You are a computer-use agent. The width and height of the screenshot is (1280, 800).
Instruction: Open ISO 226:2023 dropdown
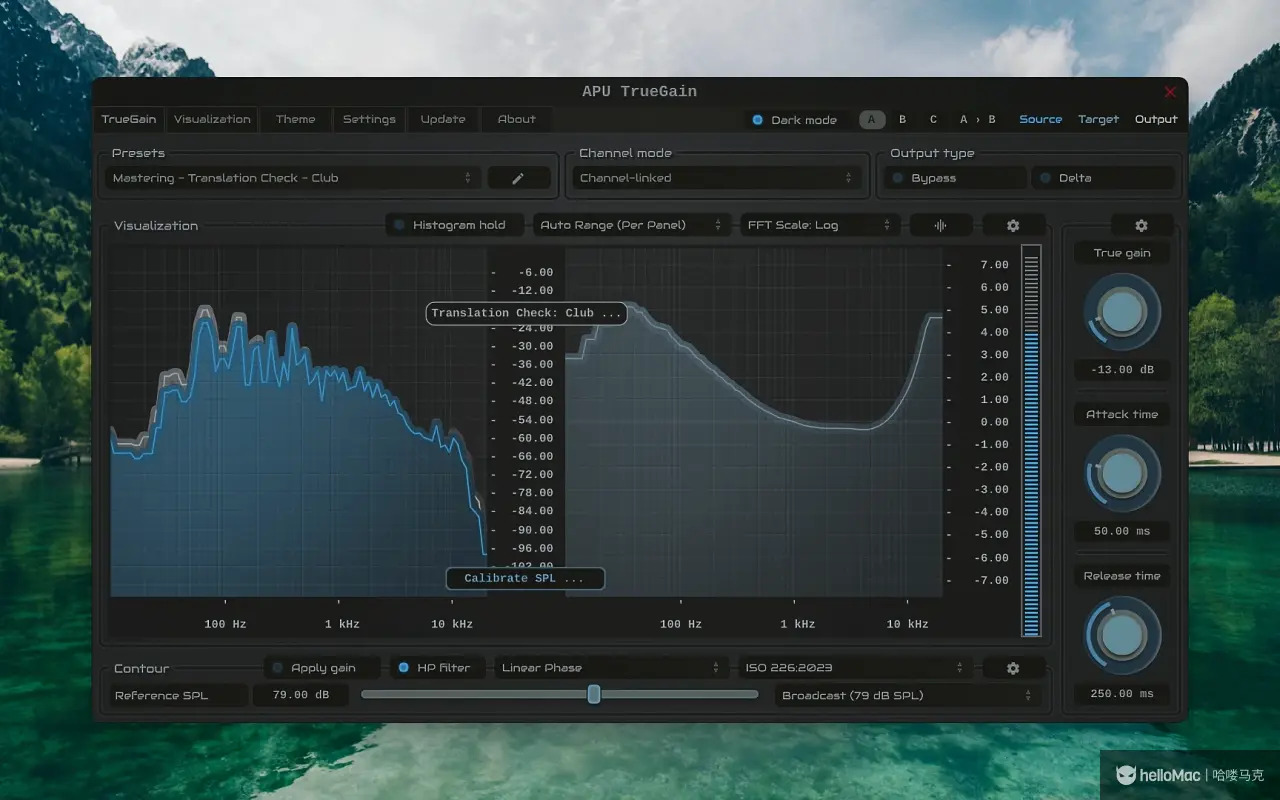(x=855, y=668)
